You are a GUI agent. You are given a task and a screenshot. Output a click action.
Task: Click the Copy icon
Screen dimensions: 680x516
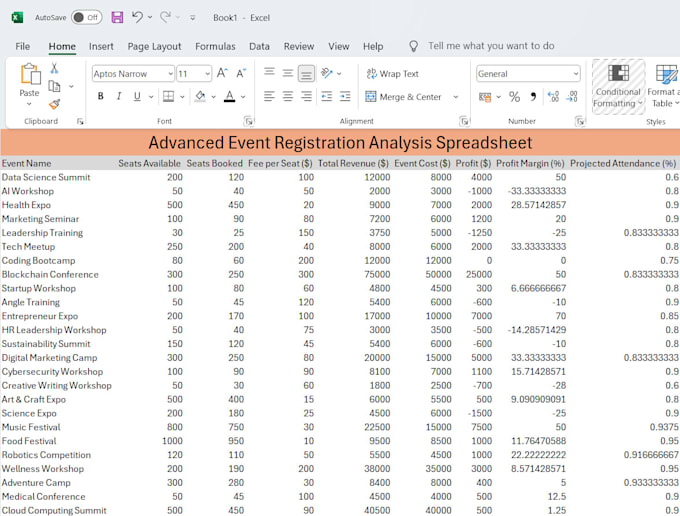pos(54,86)
